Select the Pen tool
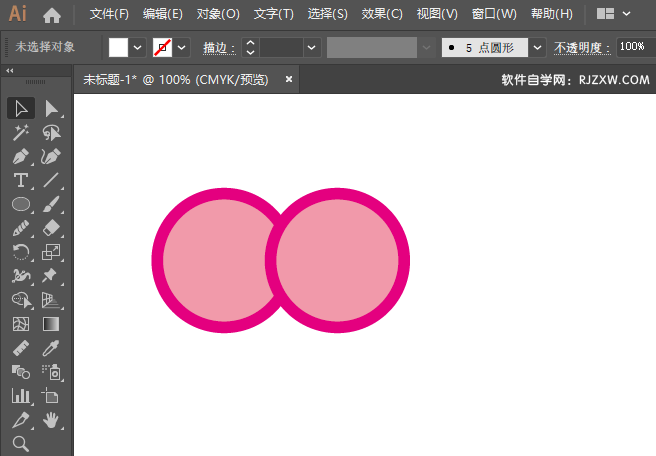This screenshot has height=456, width=656. [x=21, y=156]
